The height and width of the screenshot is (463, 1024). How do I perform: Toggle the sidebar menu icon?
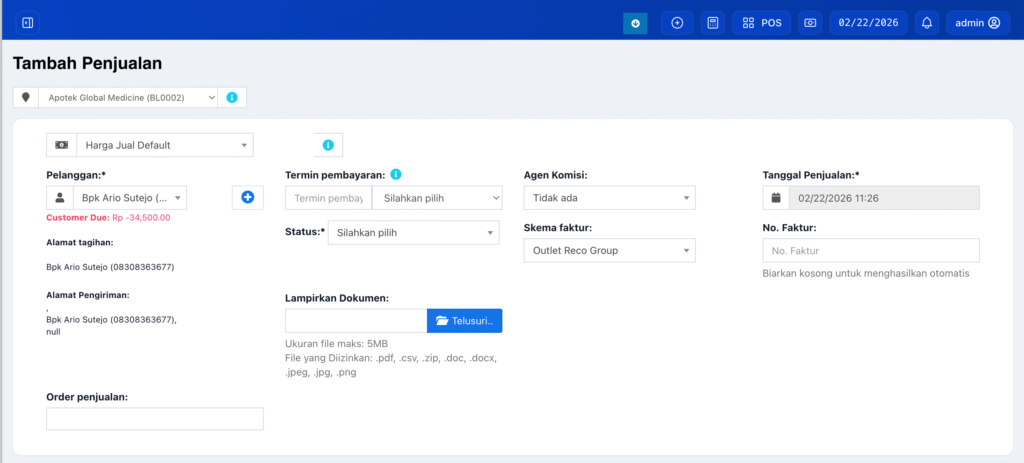(27, 22)
